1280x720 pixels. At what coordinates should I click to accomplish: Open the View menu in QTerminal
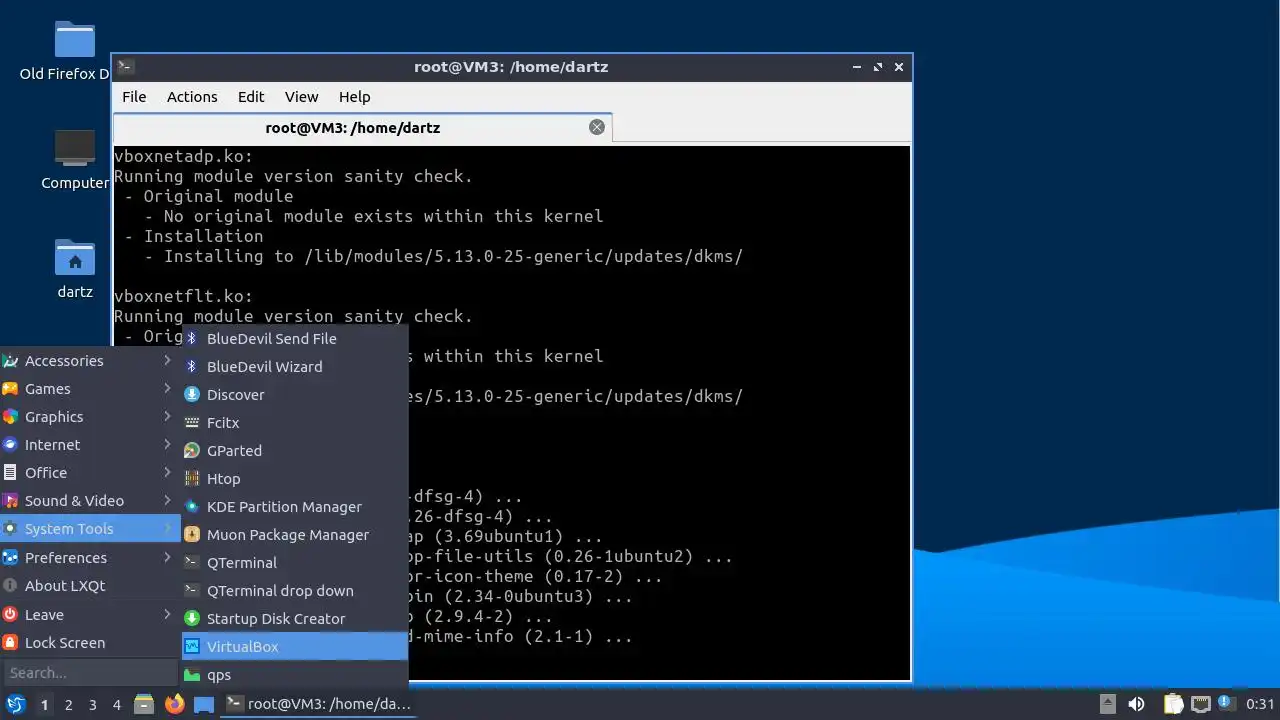(301, 97)
